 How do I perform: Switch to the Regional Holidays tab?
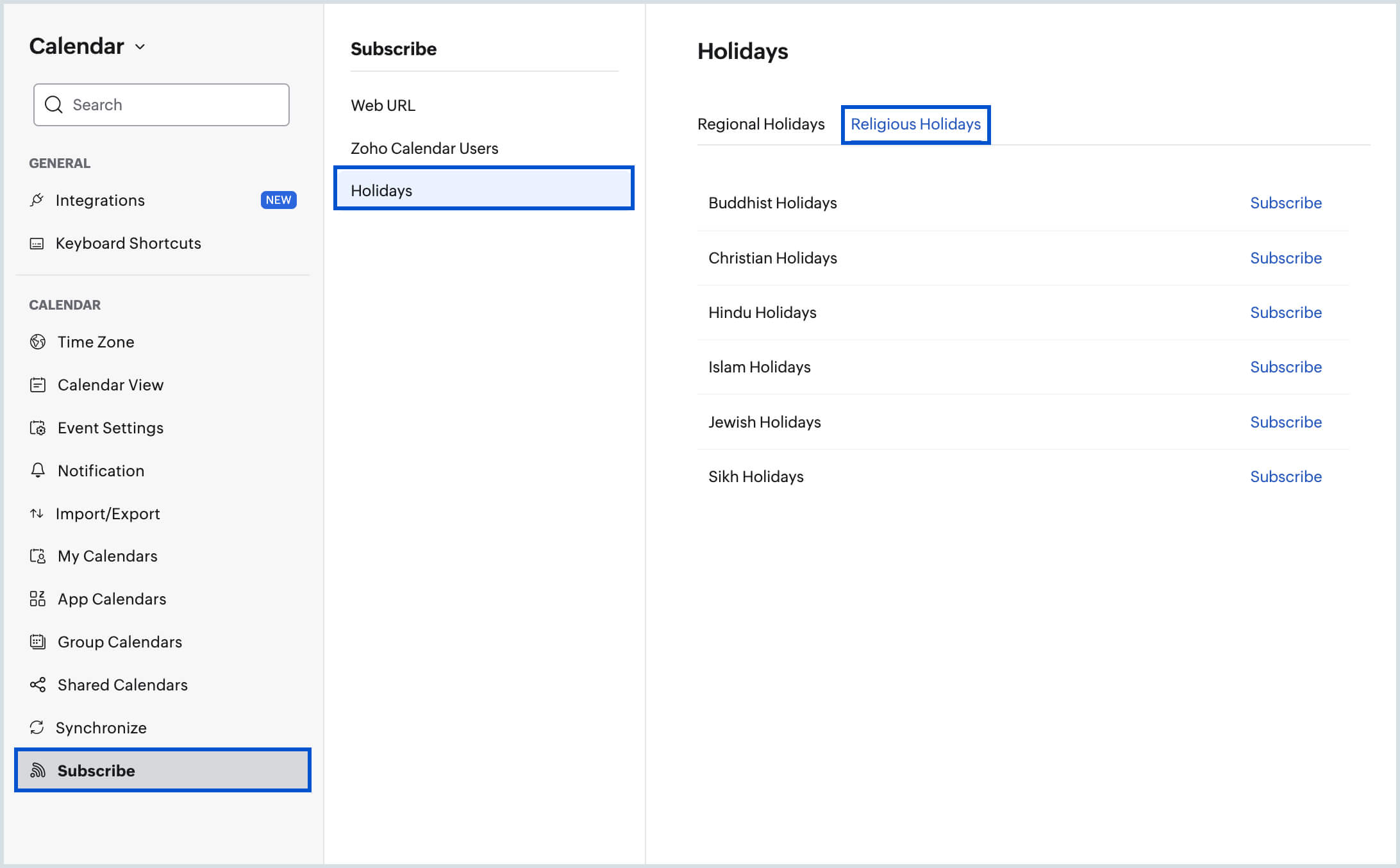tap(761, 124)
